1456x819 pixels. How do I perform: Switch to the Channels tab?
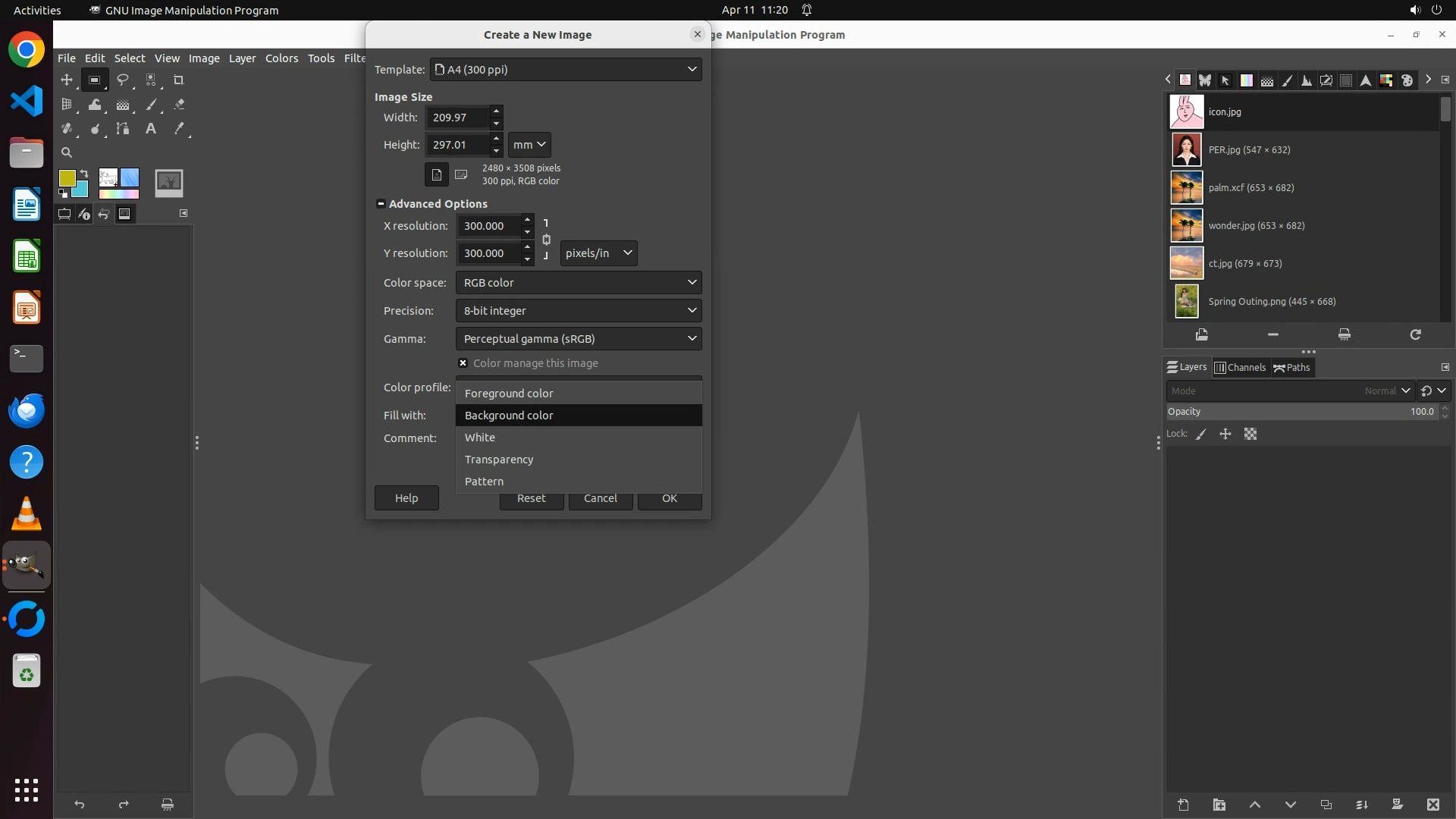tap(1241, 368)
